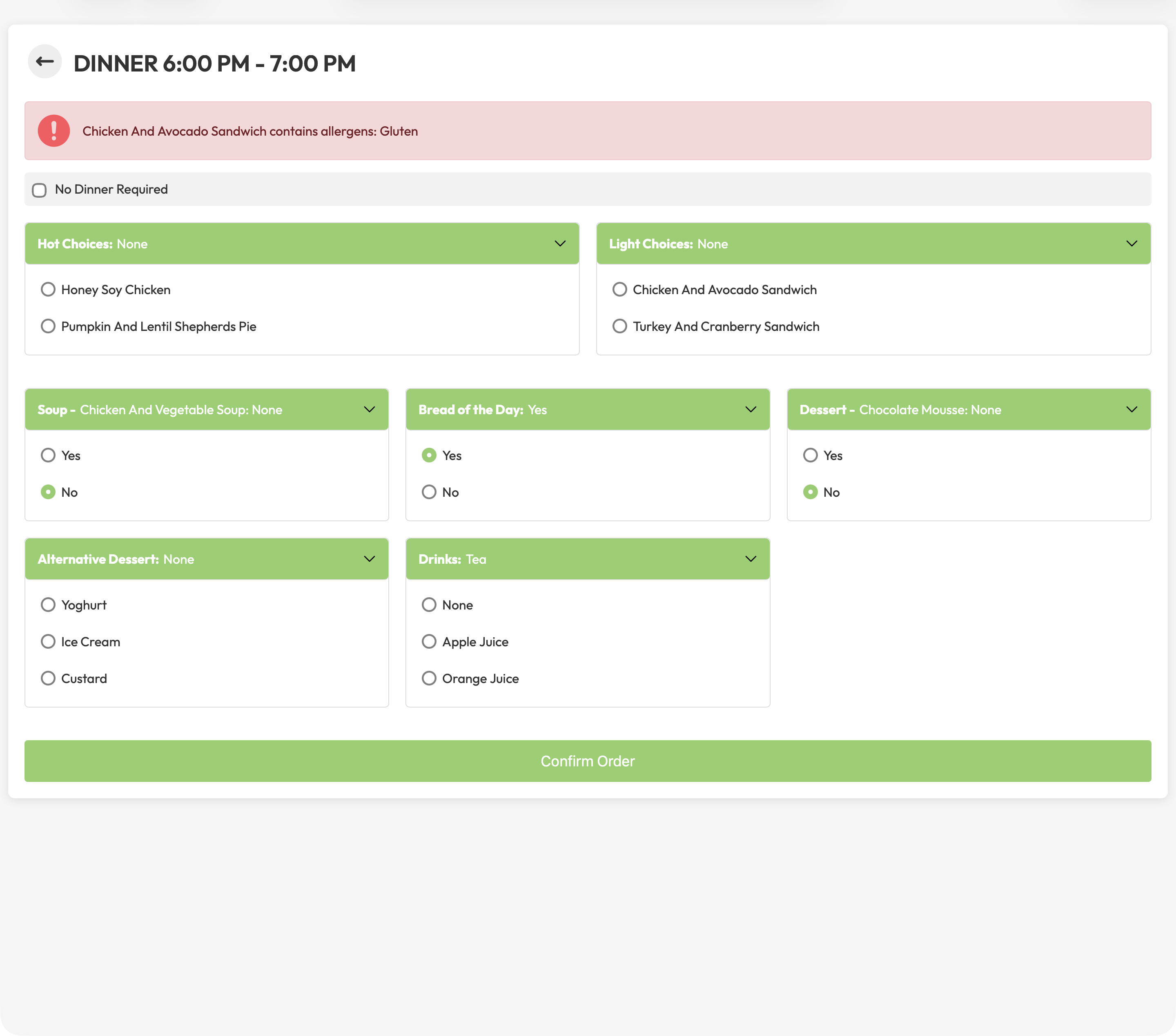Choose Orange Juice drink option
Viewport: 1176px width, 1036px height.
(x=429, y=679)
